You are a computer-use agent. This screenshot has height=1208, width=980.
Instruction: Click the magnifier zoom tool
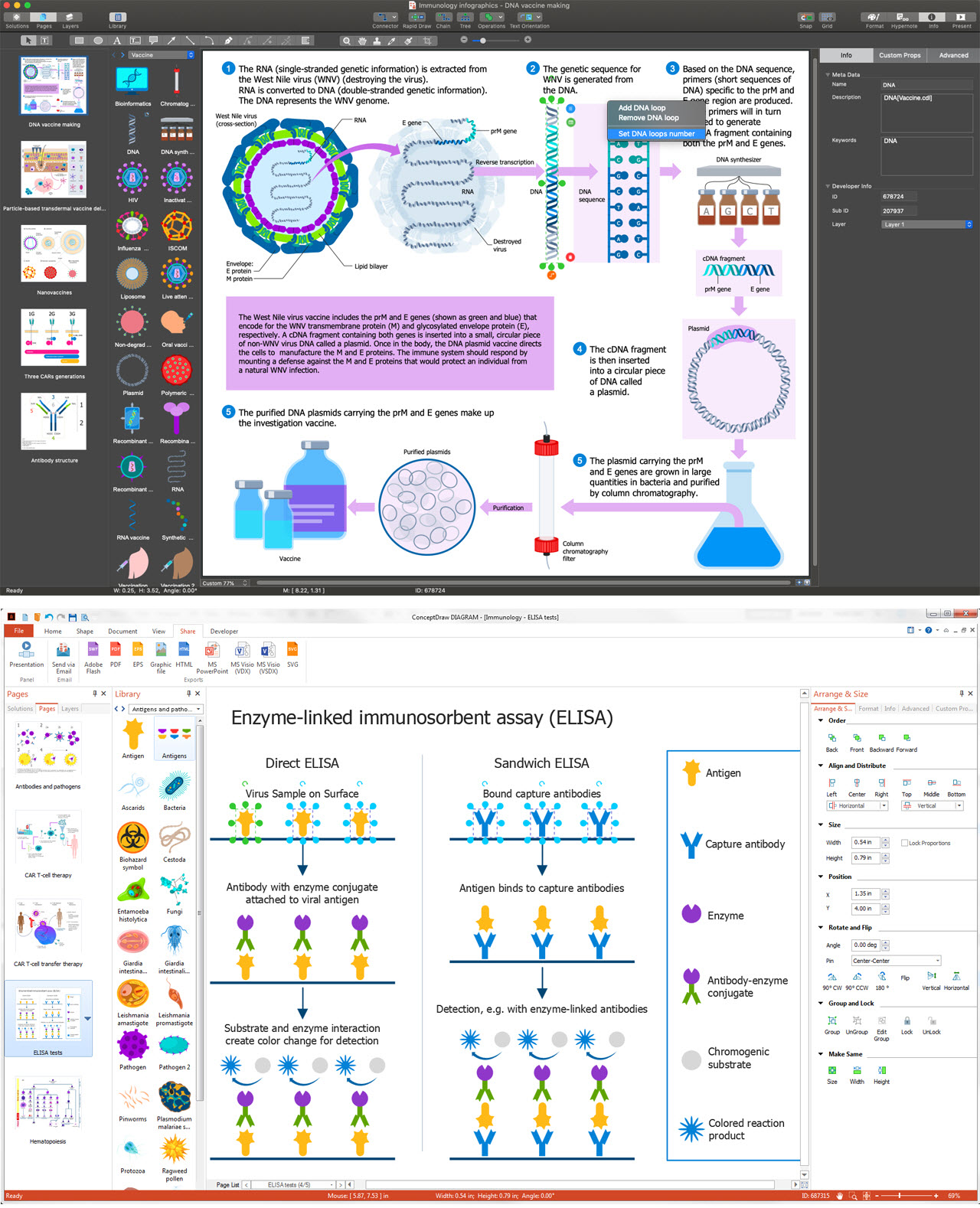(347, 41)
